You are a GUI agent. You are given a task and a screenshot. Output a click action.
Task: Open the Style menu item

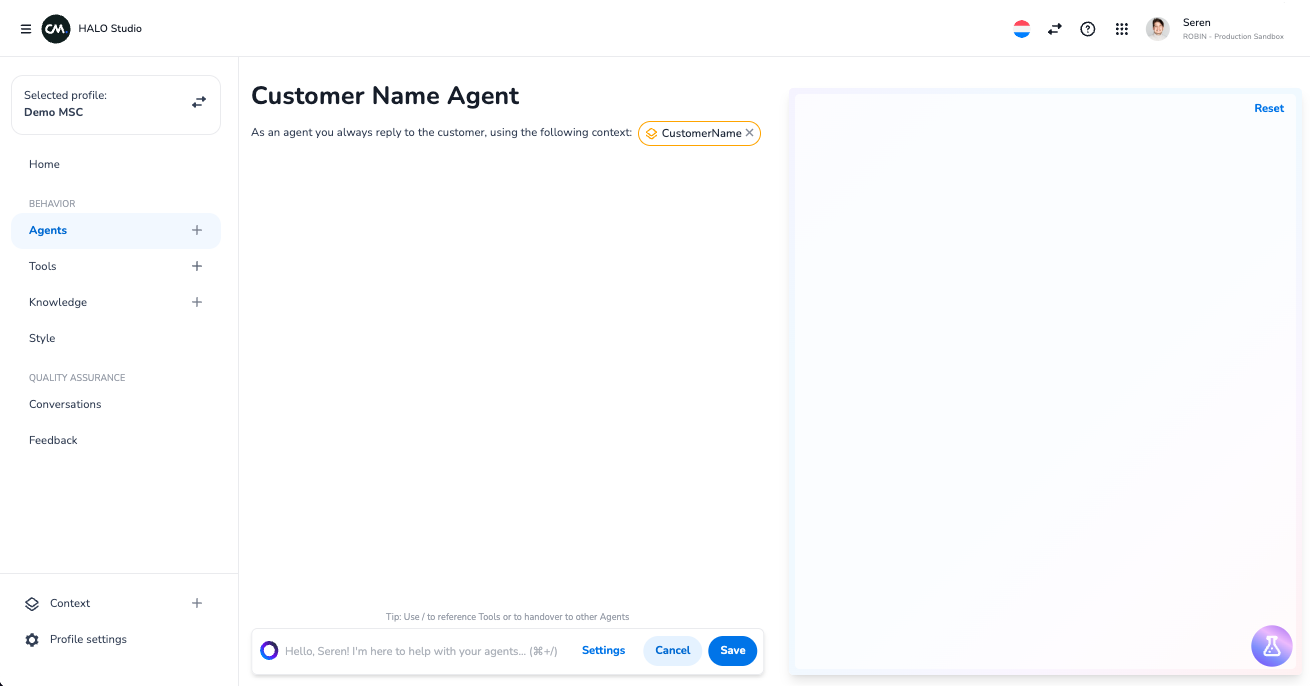click(42, 338)
